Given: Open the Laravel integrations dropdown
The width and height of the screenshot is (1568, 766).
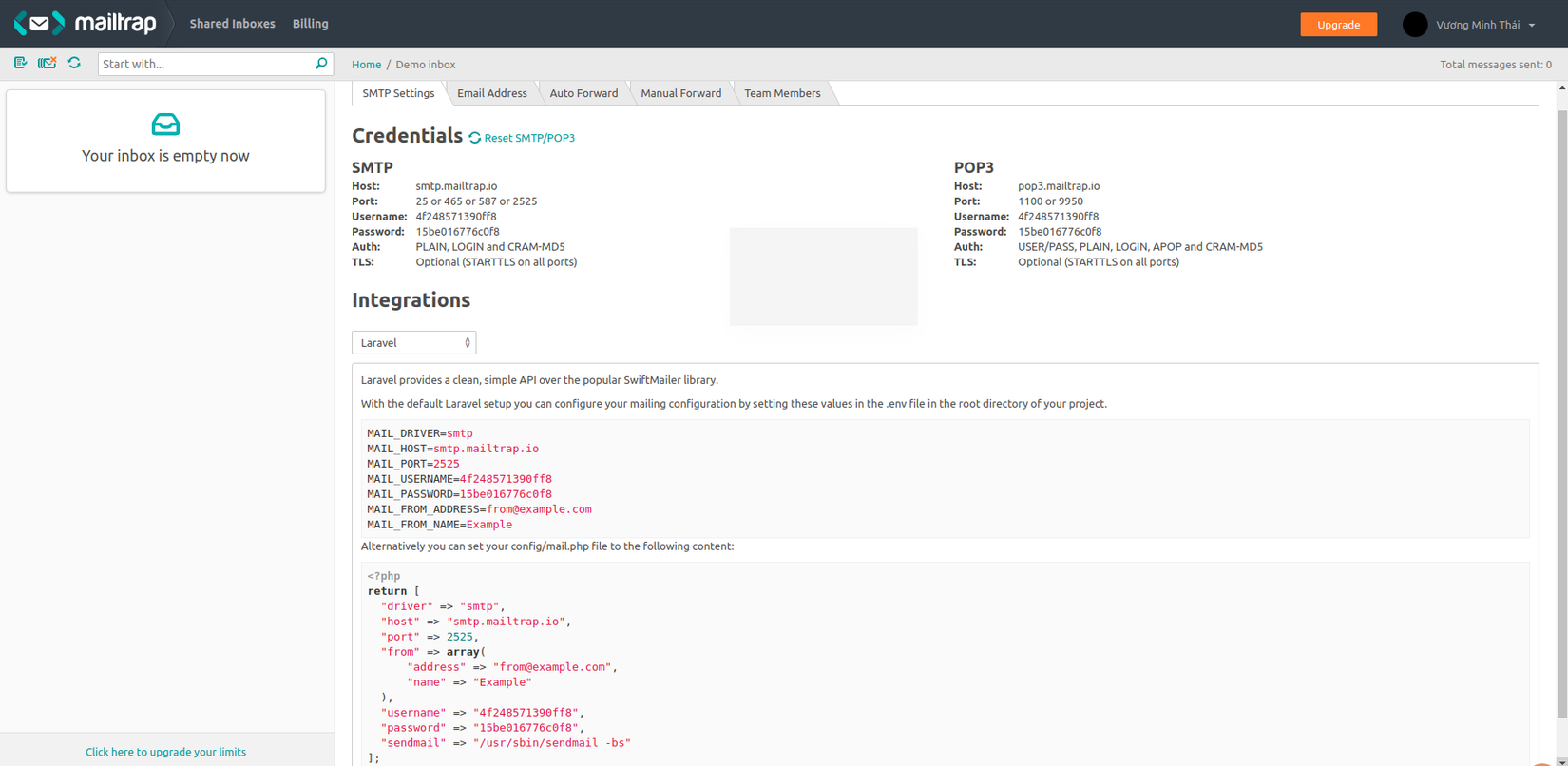Looking at the screenshot, I should 413,343.
